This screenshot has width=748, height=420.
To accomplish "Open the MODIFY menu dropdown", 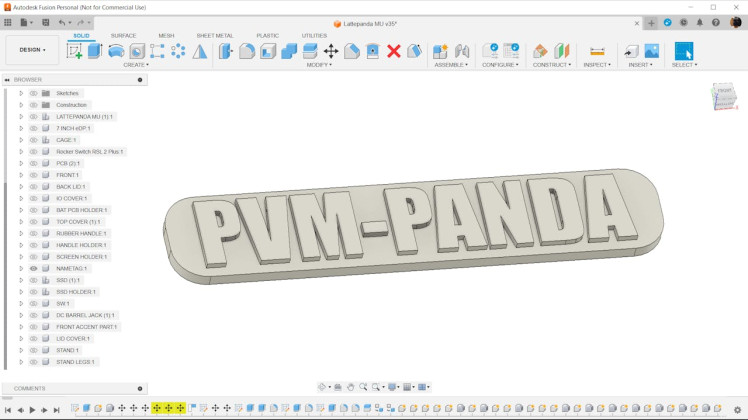I will pos(319,65).
